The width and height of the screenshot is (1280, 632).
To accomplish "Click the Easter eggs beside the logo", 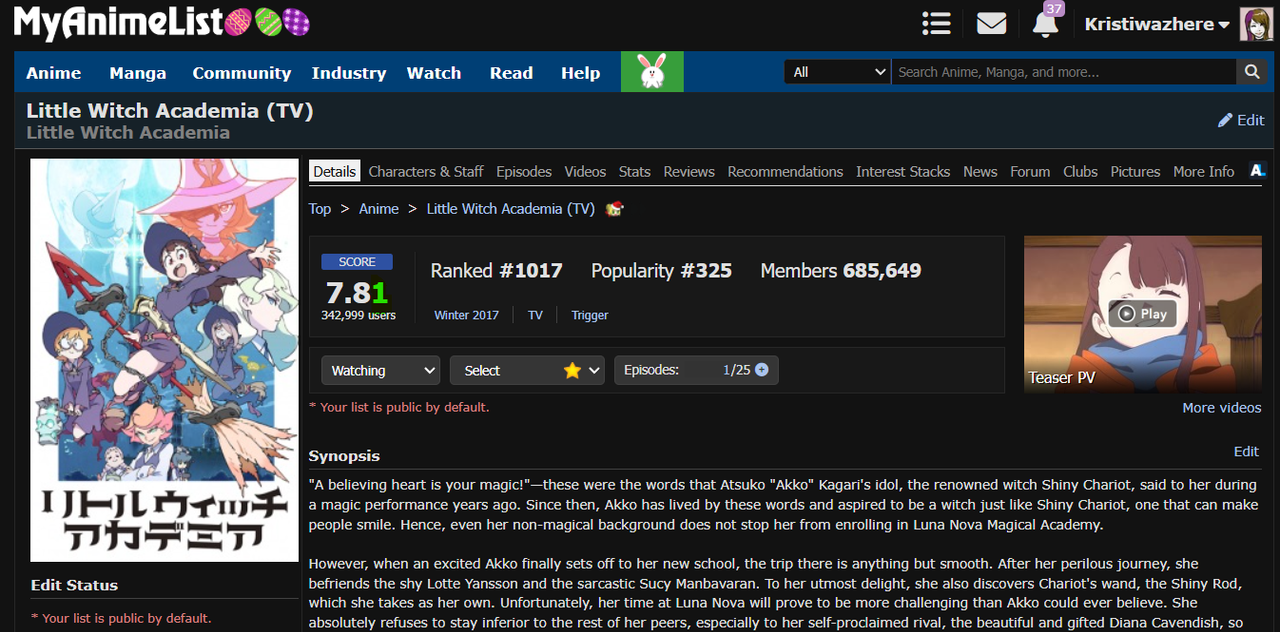I will [x=267, y=23].
